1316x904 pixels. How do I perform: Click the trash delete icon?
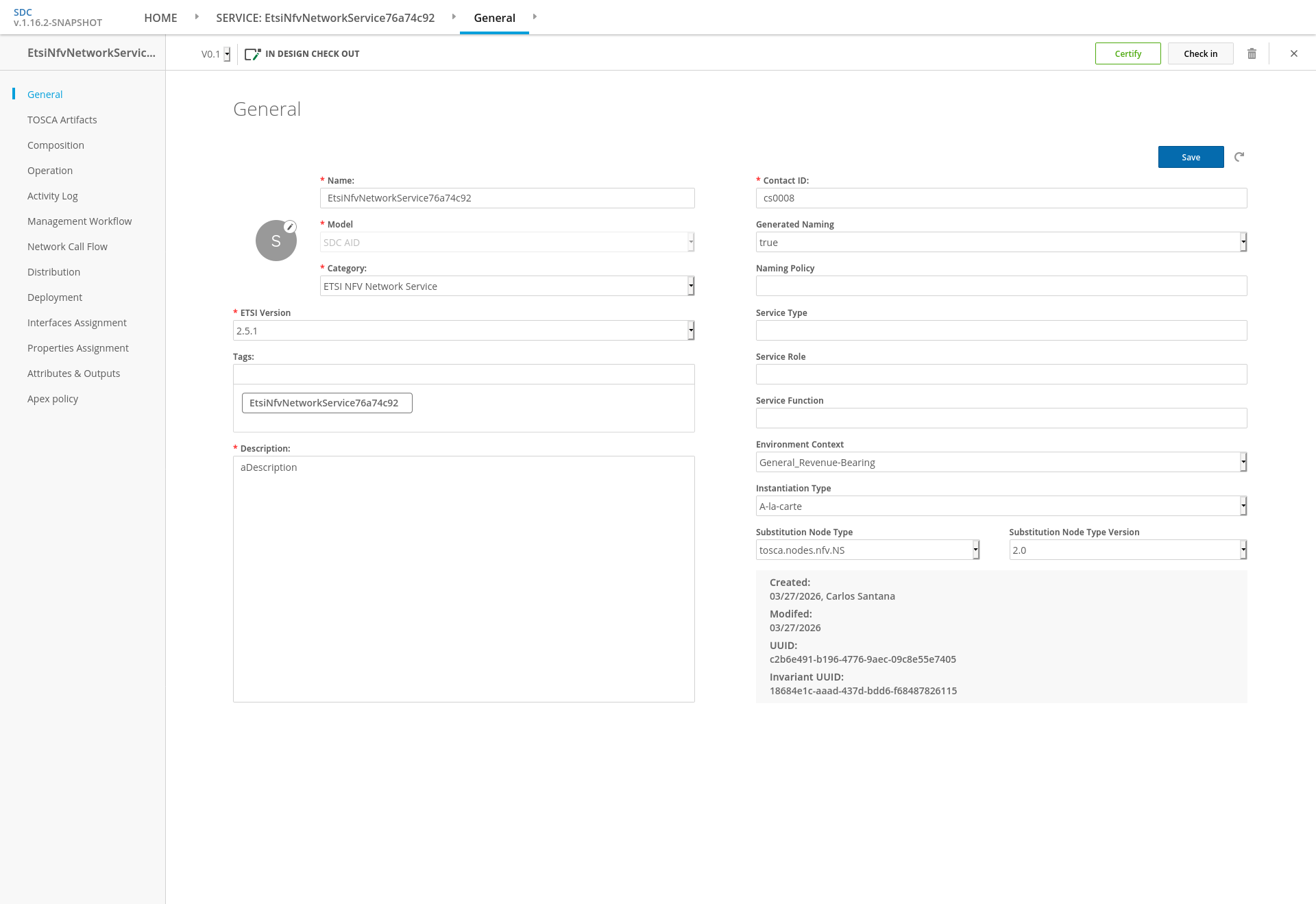coord(1252,53)
